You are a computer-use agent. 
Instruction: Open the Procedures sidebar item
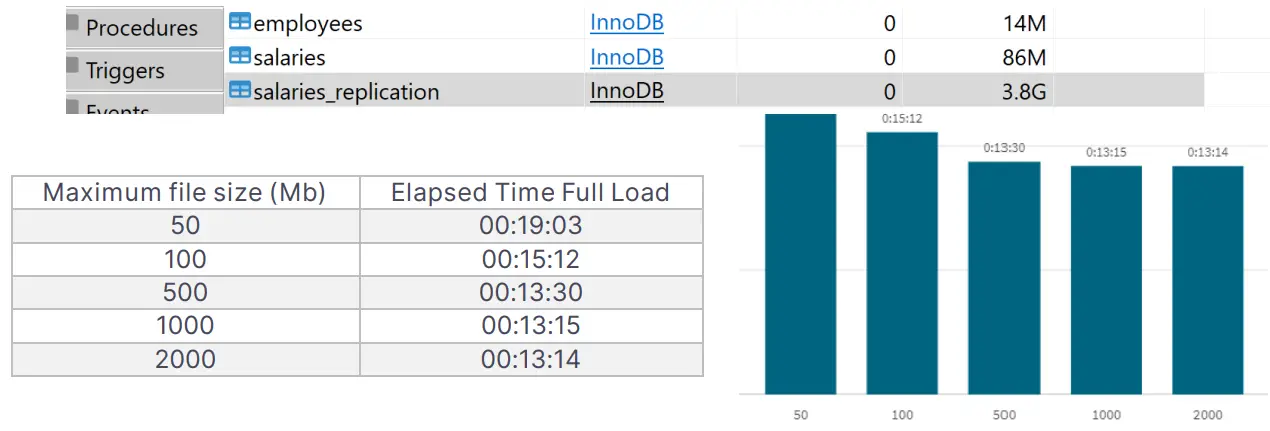coord(141,27)
